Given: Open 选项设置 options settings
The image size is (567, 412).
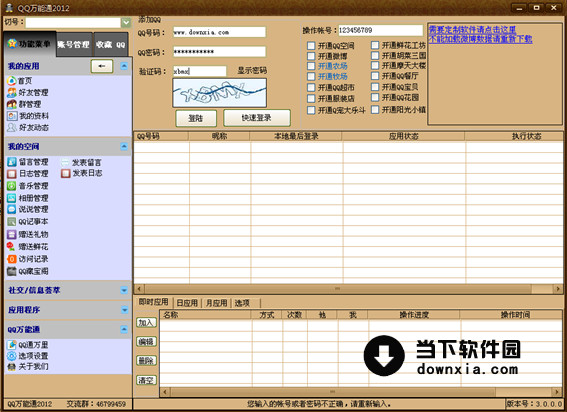Looking at the screenshot, I should [x=27, y=356].
